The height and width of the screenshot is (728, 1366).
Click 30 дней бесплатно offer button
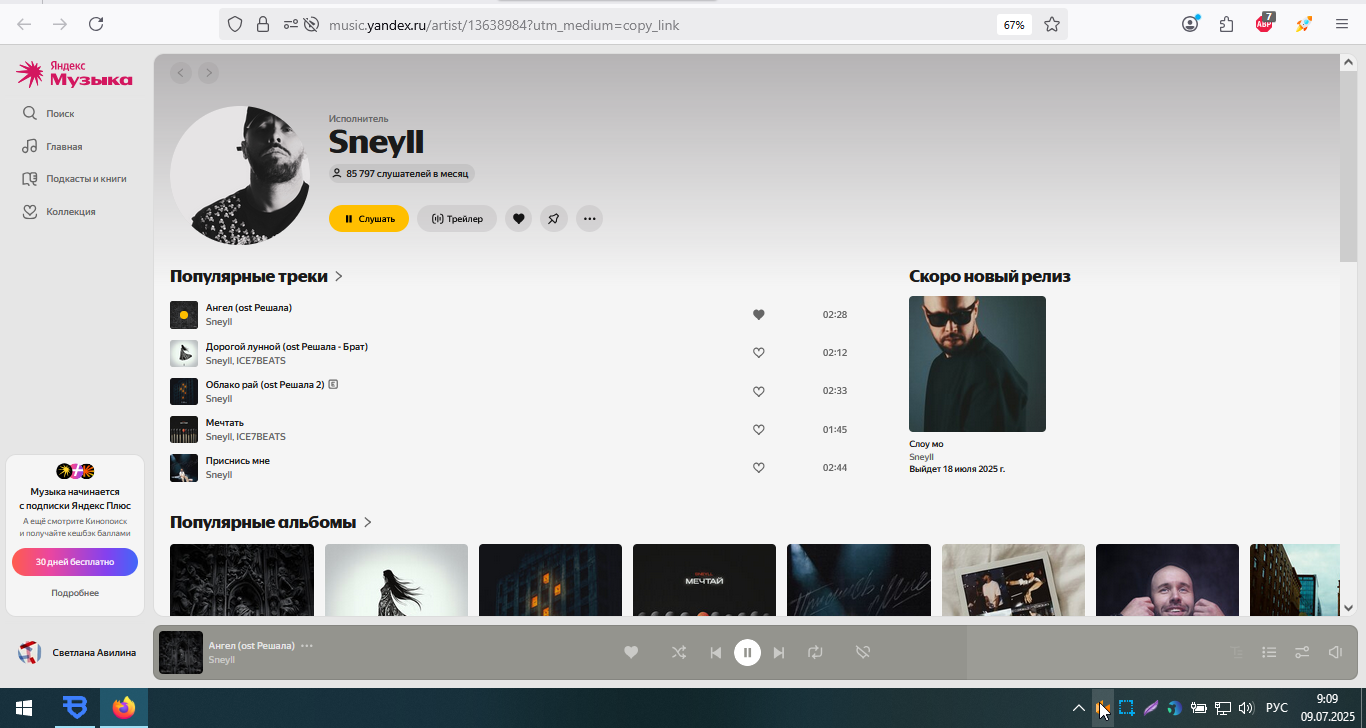(75, 562)
